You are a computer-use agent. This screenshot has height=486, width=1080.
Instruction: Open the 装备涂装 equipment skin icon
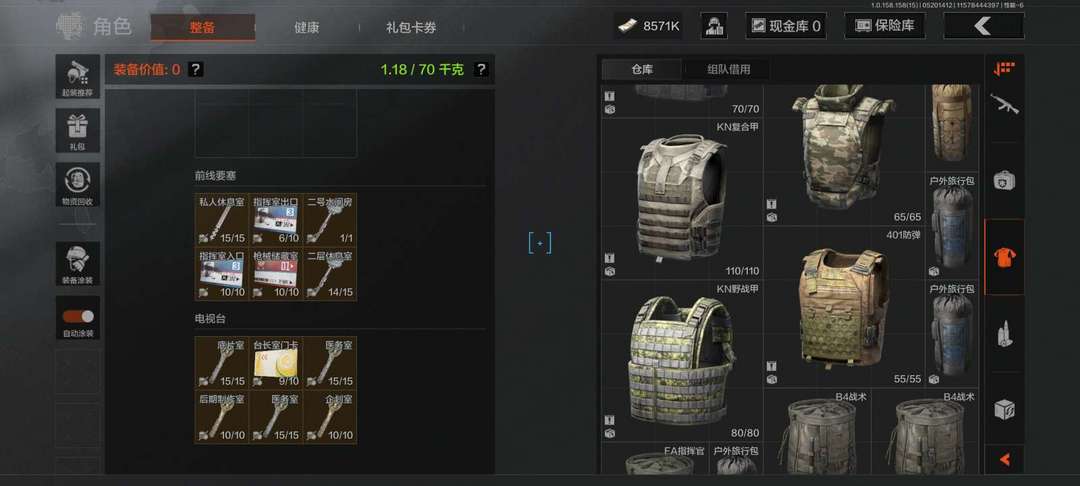tap(78, 264)
